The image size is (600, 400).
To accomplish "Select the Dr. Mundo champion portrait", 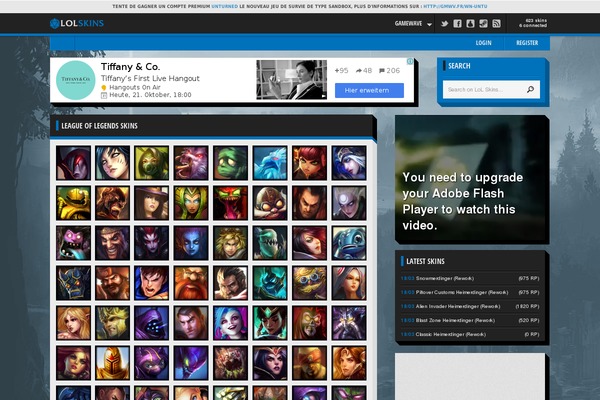I will 73,243.
